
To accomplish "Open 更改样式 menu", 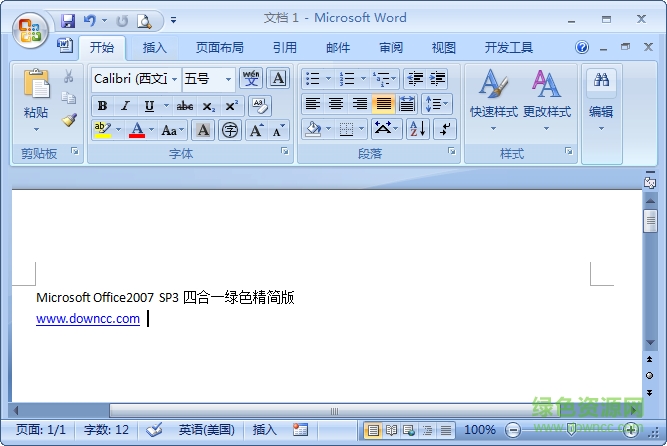I will [x=547, y=99].
